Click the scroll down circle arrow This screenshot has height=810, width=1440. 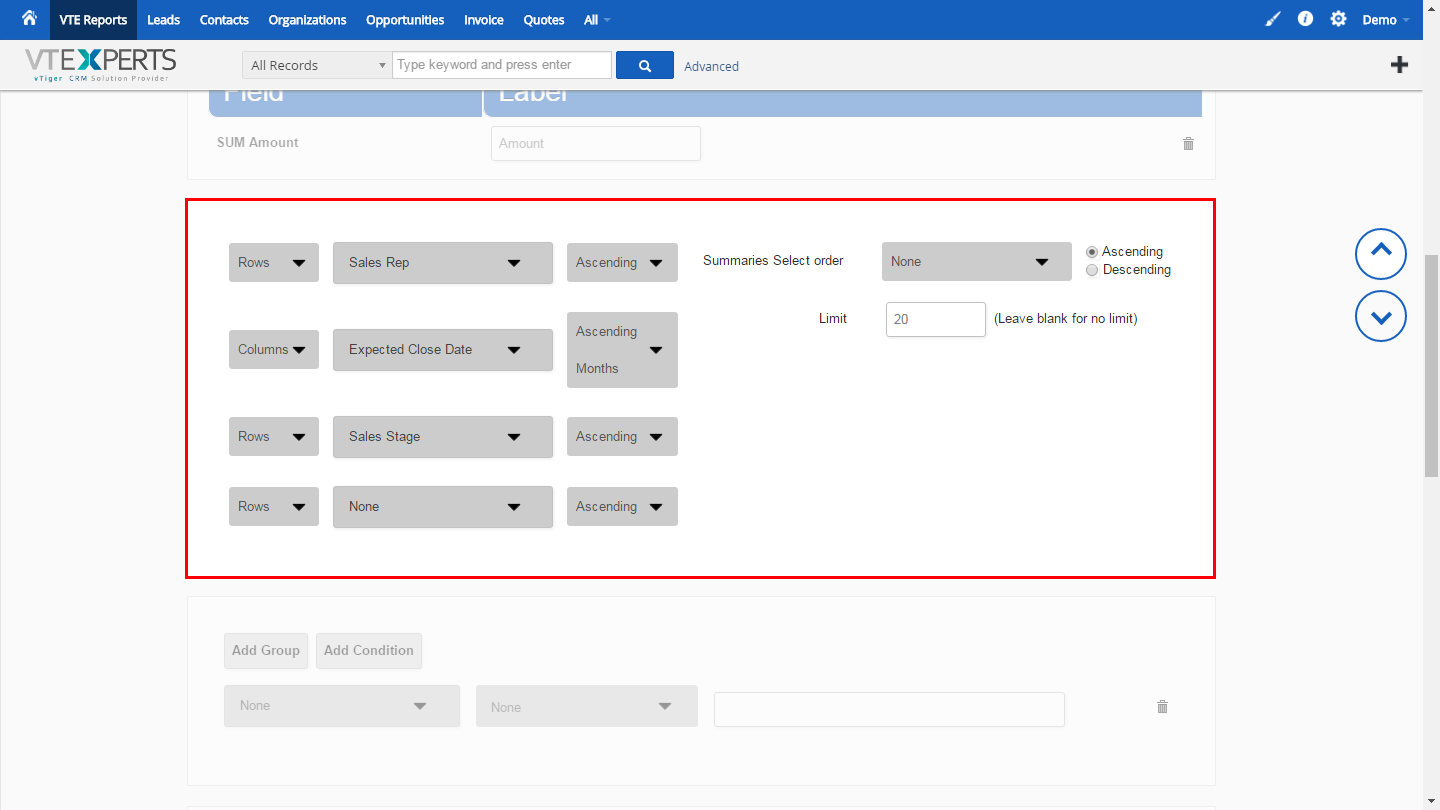click(x=1381, y=316)
